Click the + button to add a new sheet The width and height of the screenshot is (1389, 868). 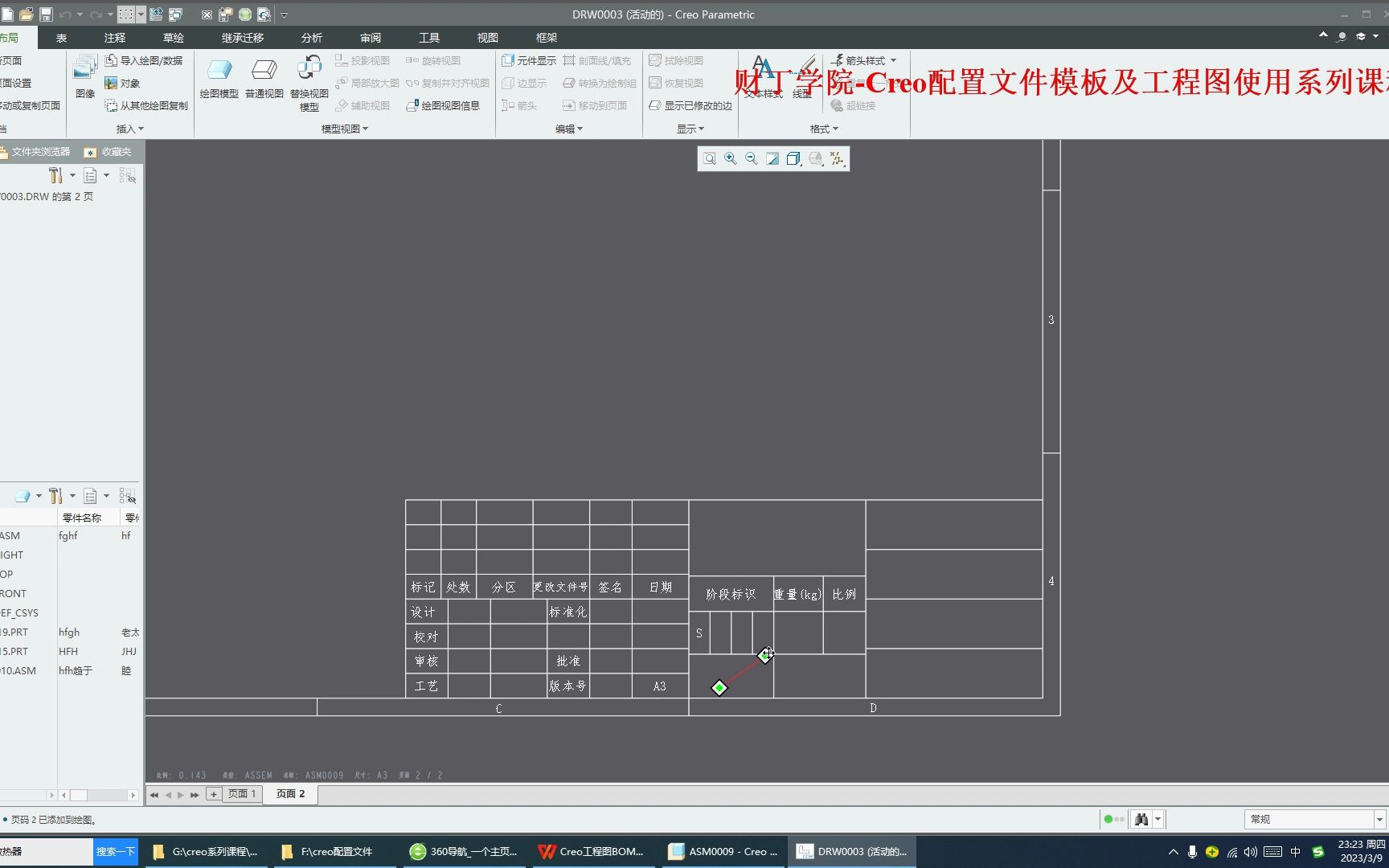click(213, 794)
